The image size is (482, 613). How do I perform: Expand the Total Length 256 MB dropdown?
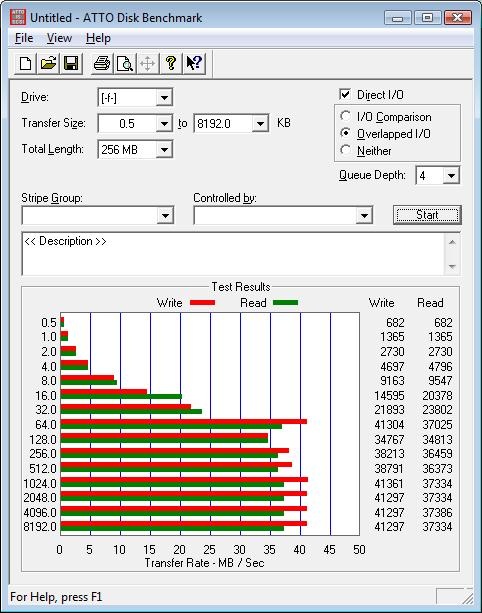pyautogui.click(x=164, y=150)
